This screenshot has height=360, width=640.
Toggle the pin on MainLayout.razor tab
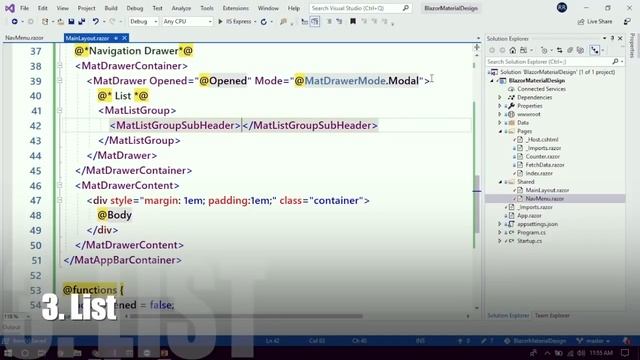pos(116,38)
